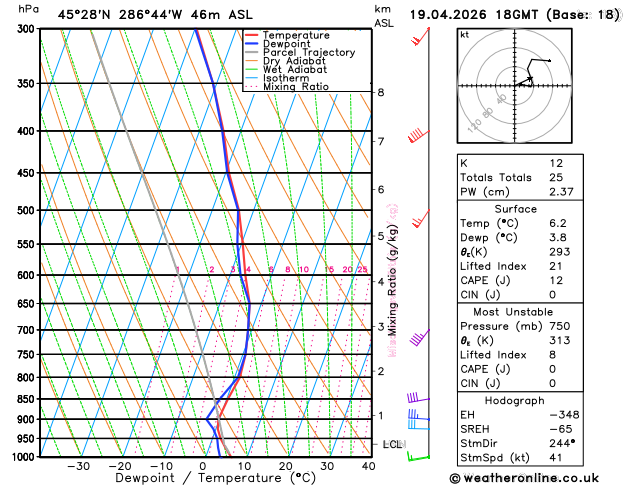Click the surface Temp value 6.2
The width and height of the screenshot is (629, 486).
point(558,223)
